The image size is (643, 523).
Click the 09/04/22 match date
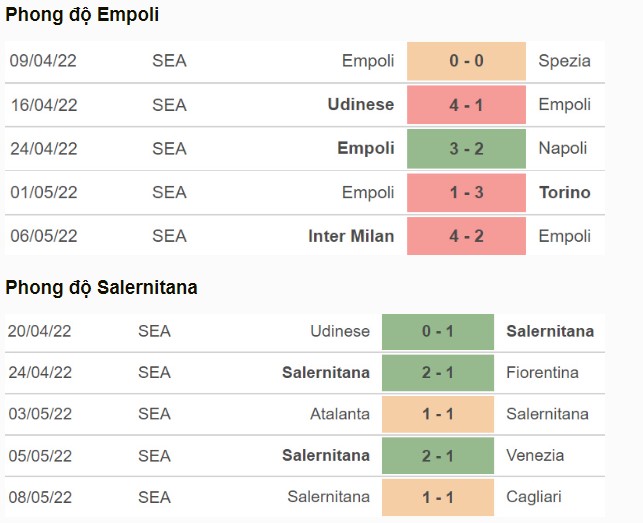(43, 61)
